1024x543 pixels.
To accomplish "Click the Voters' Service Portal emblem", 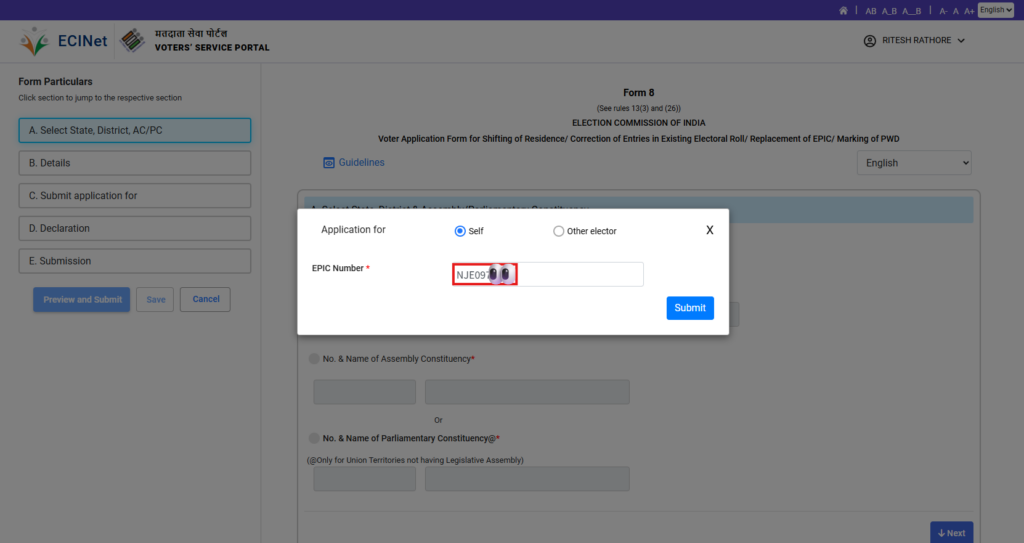I will (x=133, y=41).
